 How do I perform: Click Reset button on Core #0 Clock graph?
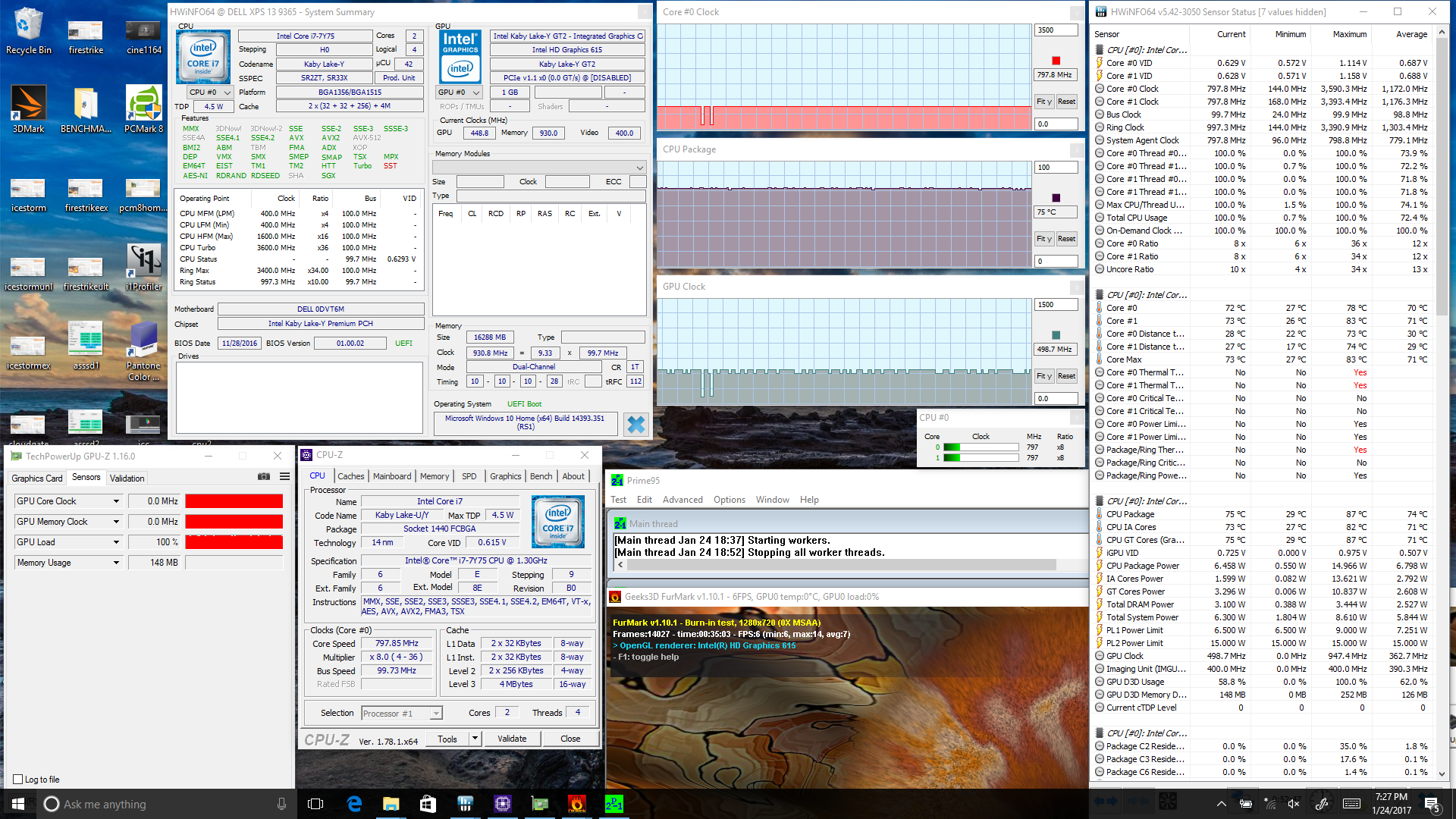click(1066, 102)
